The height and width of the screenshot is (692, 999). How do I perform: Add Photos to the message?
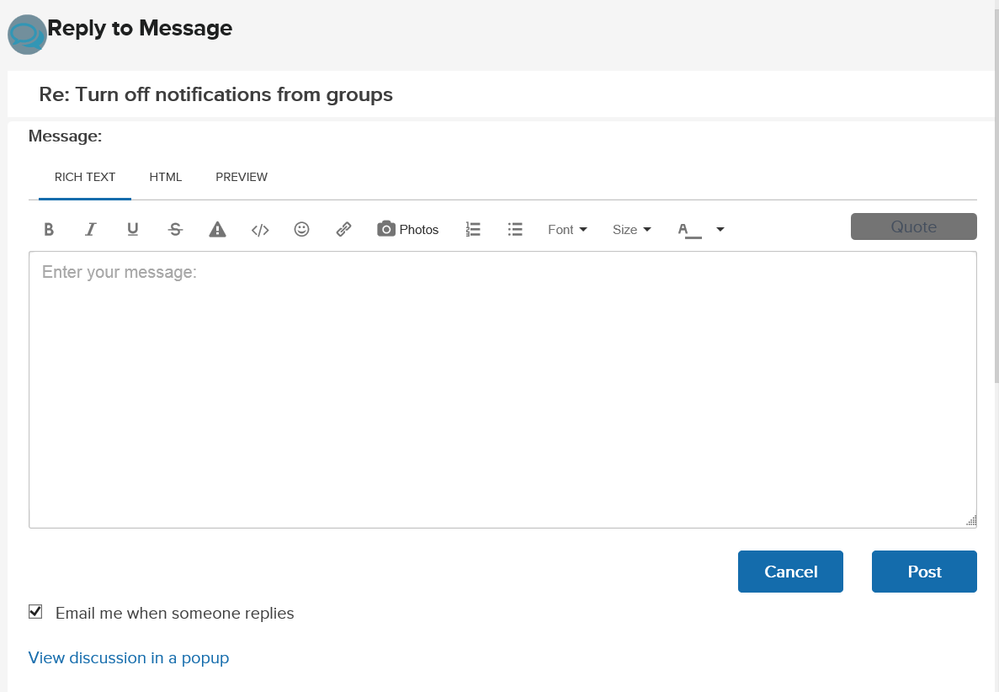pos(408,229)
